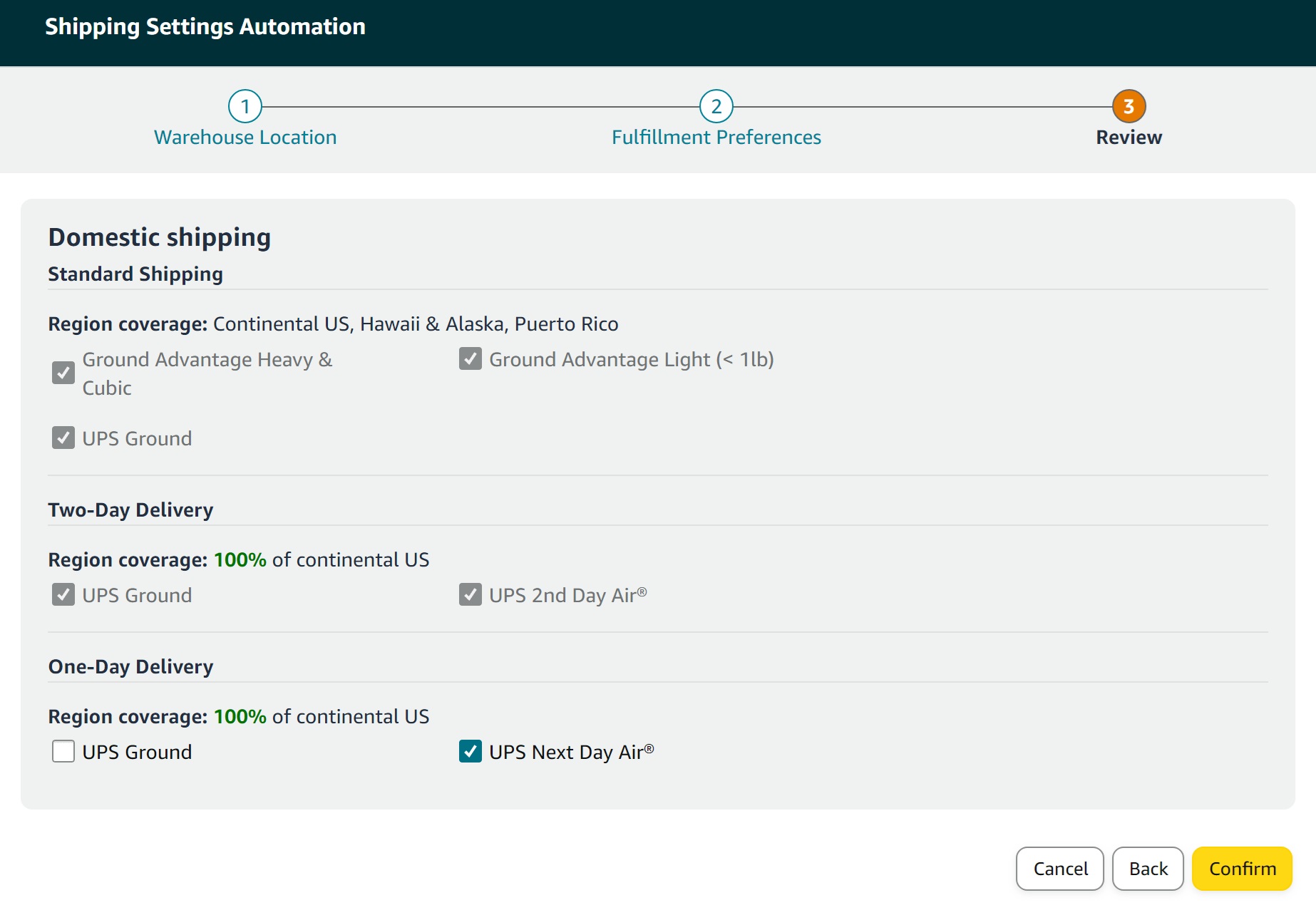Click the 100% coverage under Two-Day Delivery
This screenshot has height=915, width=1316.
240,560
